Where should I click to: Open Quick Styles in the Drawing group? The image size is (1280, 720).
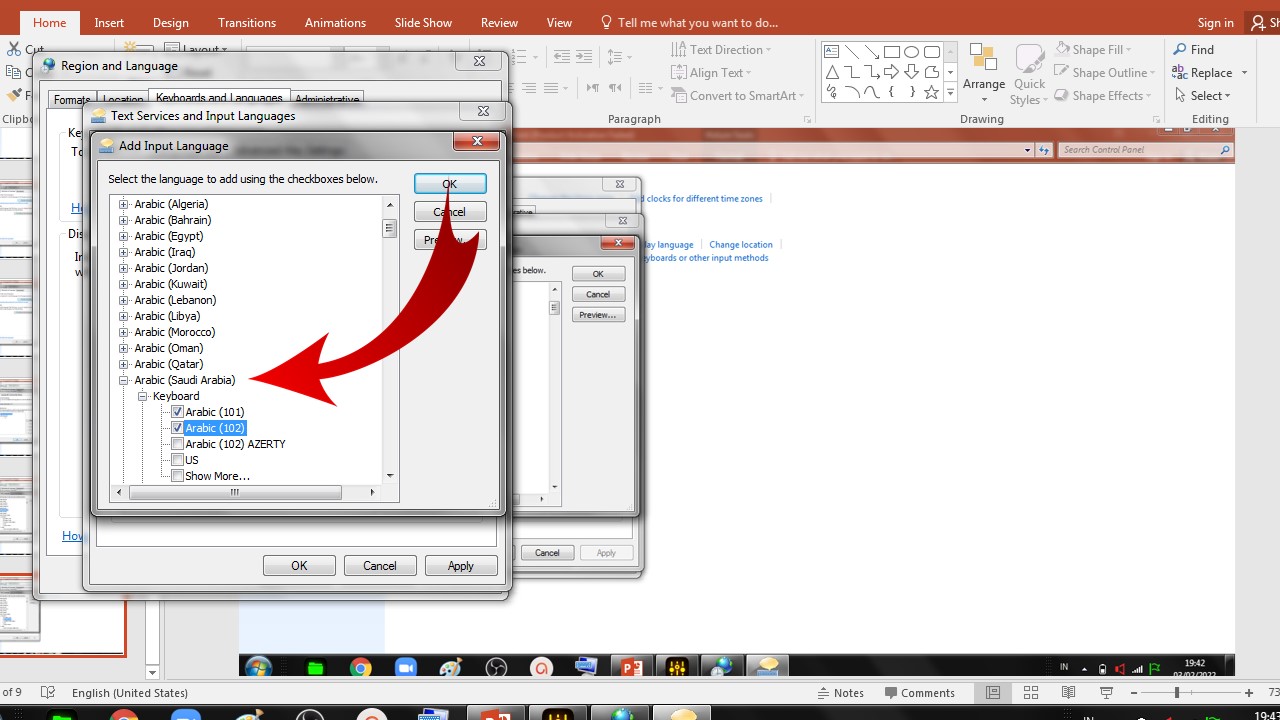pos(1029,74)
